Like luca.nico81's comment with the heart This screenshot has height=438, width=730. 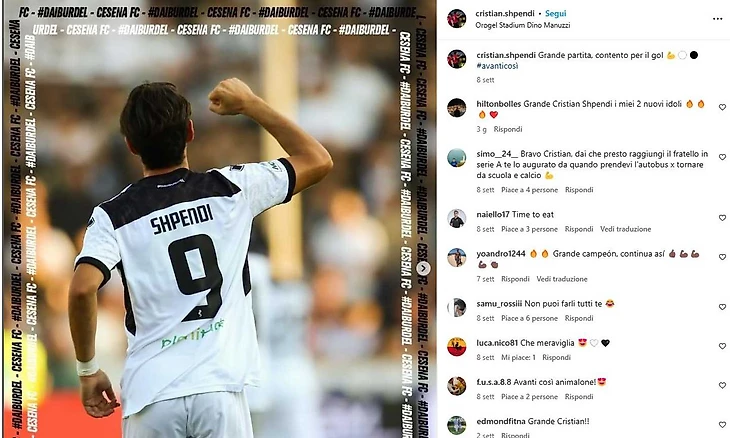point(722,346)
